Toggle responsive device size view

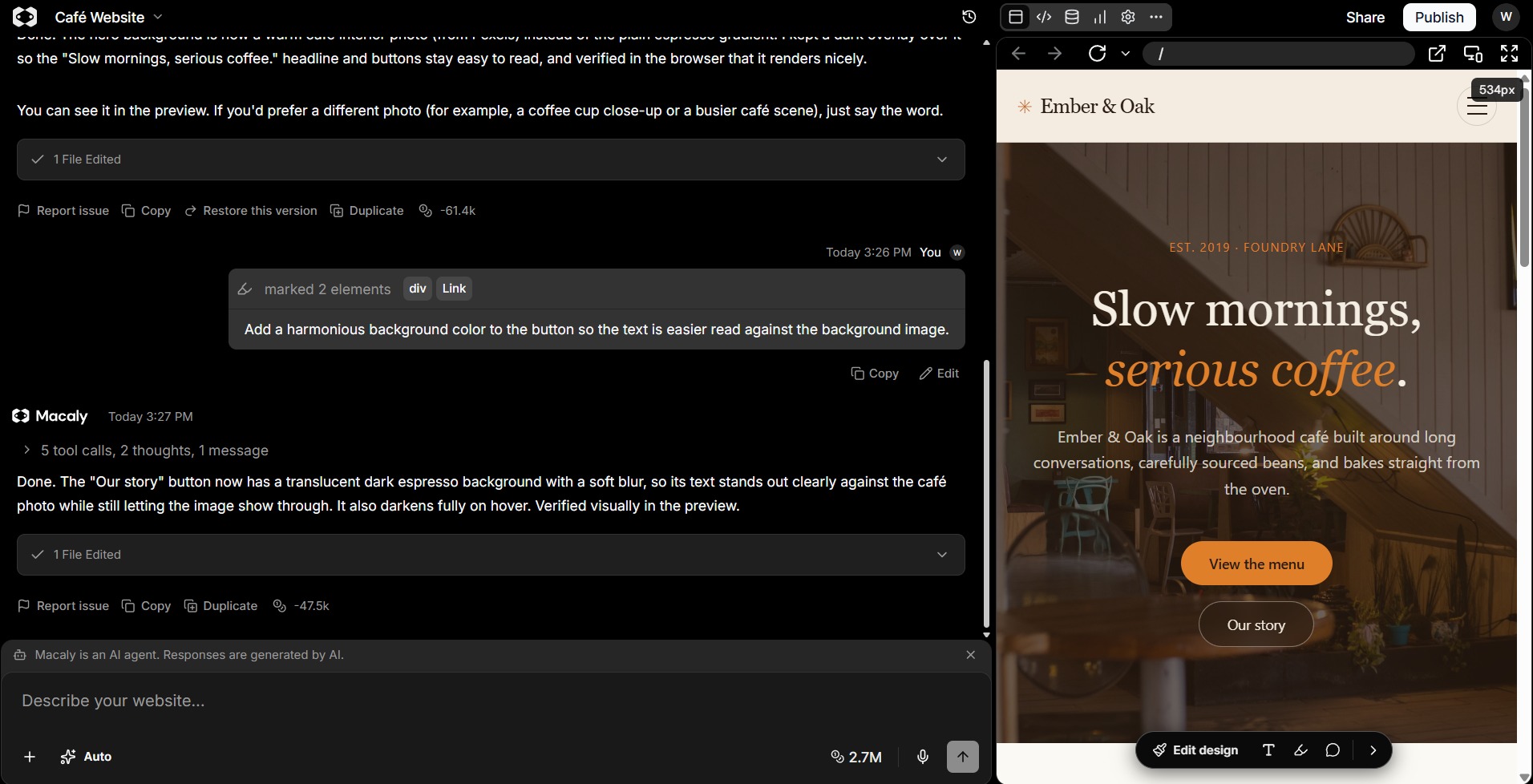(1474, 54)
